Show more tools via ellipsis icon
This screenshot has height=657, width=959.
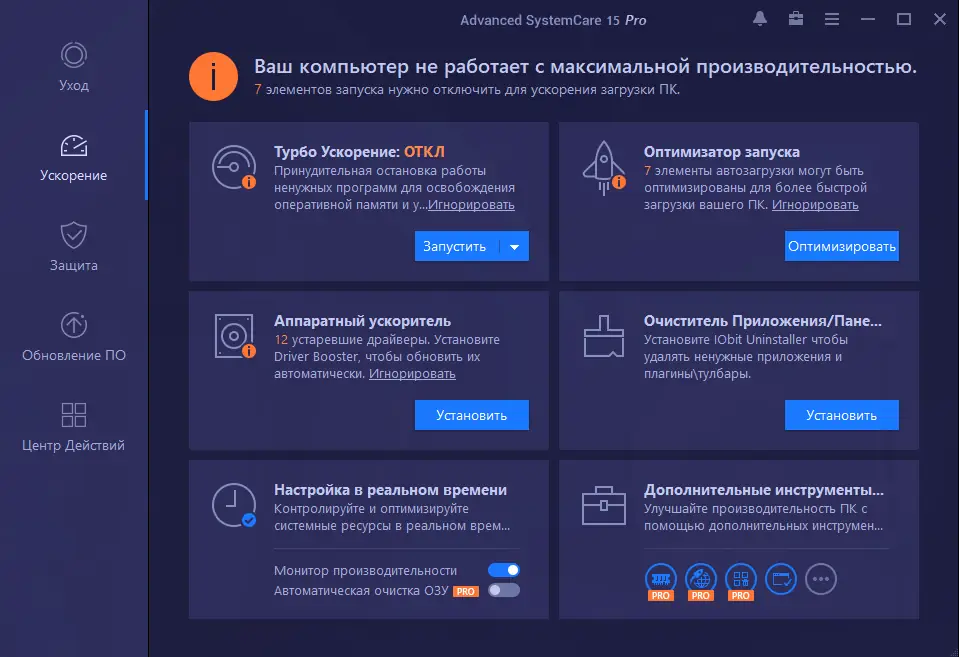[821, 579]
